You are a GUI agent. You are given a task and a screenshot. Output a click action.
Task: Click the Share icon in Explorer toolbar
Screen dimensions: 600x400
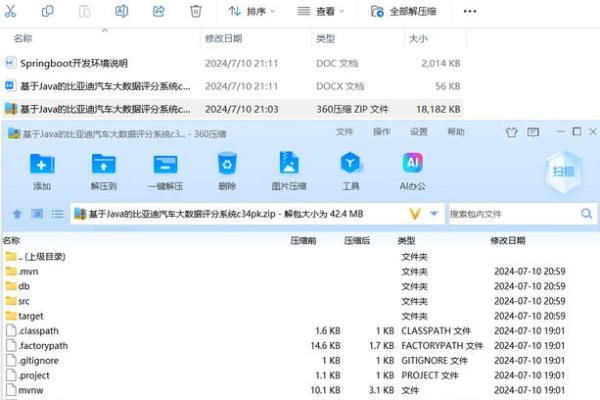pyautogui.click(x=158, y=11)
